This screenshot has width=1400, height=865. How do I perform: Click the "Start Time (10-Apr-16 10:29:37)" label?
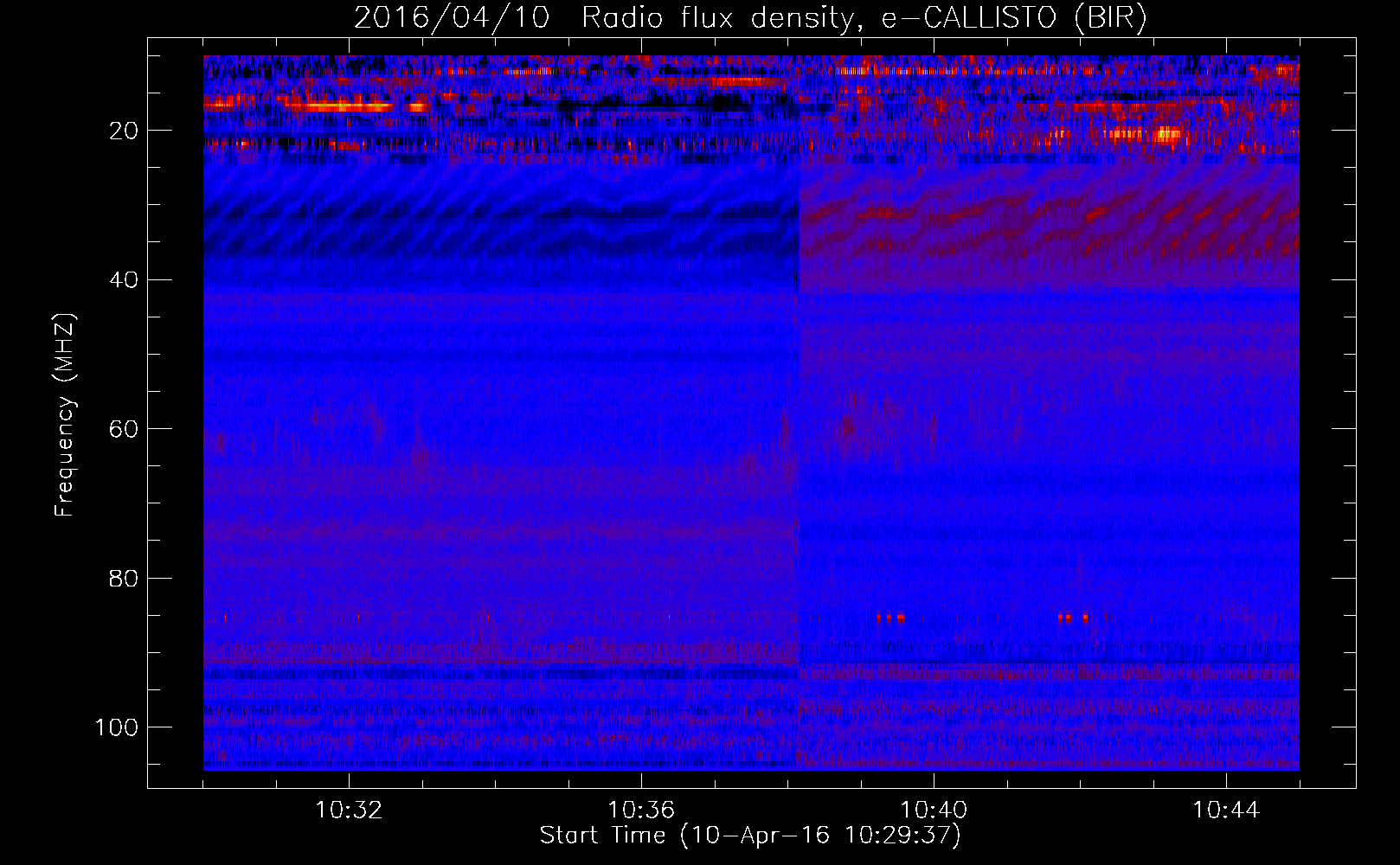coord(750,836)
